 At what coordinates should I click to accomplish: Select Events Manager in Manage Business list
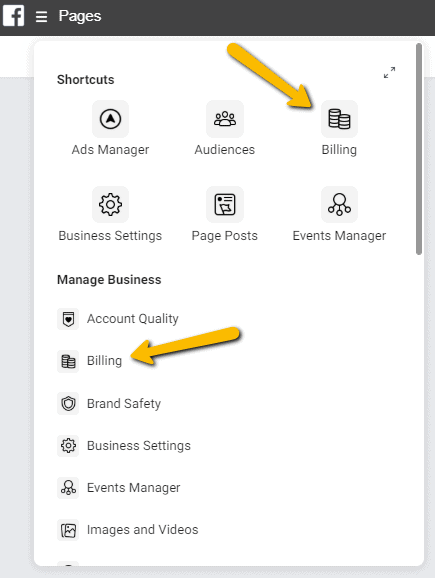click(133, 488)
